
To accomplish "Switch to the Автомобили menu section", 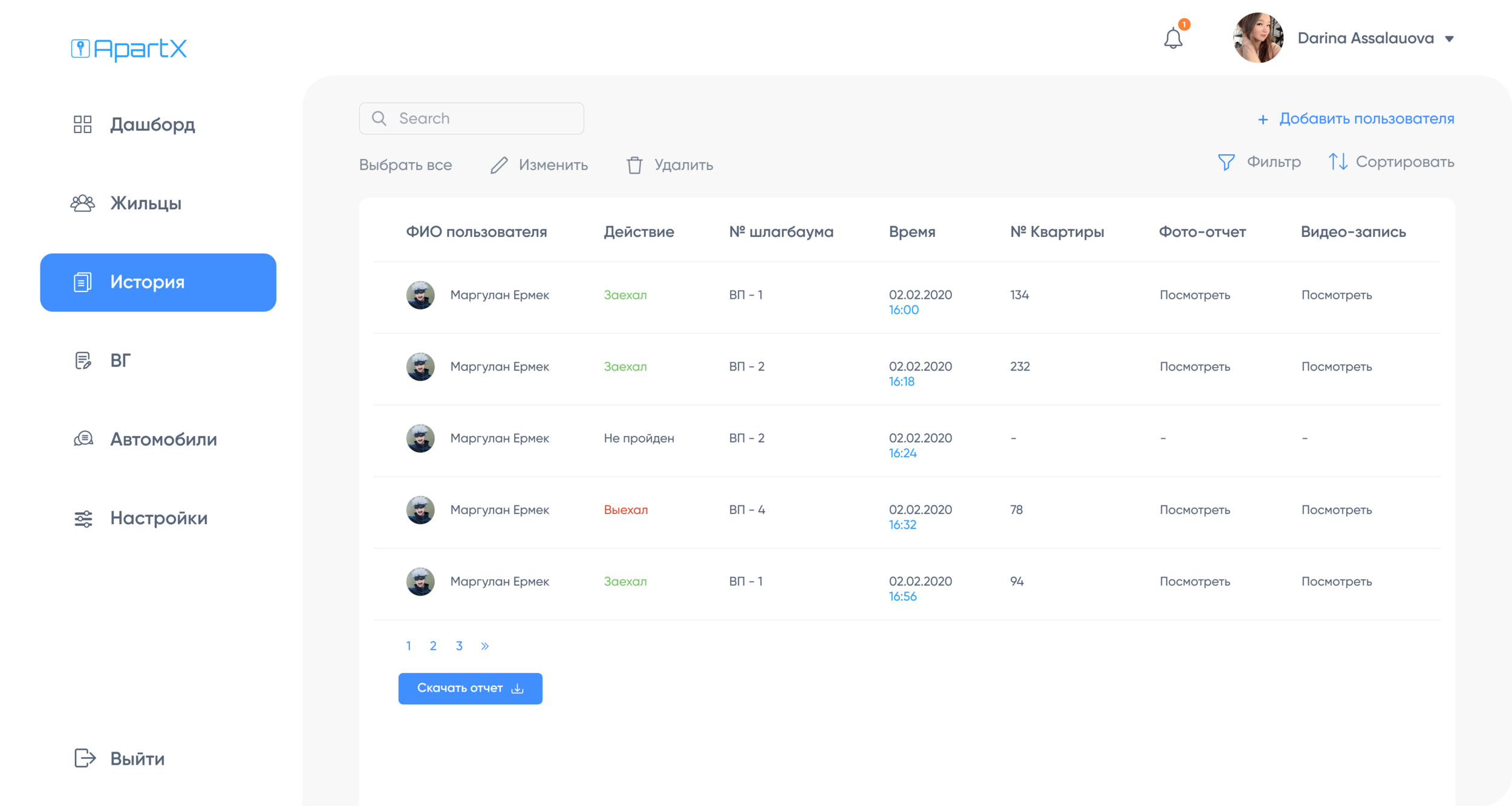I will 163,439.
